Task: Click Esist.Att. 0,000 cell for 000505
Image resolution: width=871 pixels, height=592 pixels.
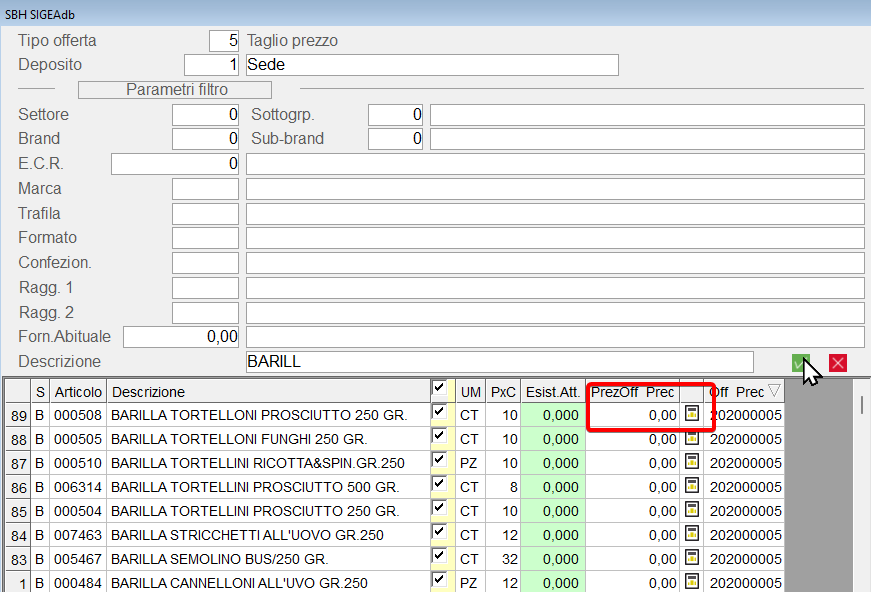Action: [553, 439]
